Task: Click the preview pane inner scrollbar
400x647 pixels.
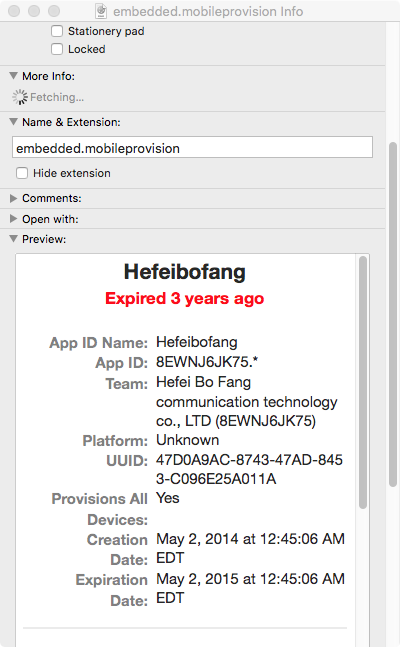Action: pos(363,383)
